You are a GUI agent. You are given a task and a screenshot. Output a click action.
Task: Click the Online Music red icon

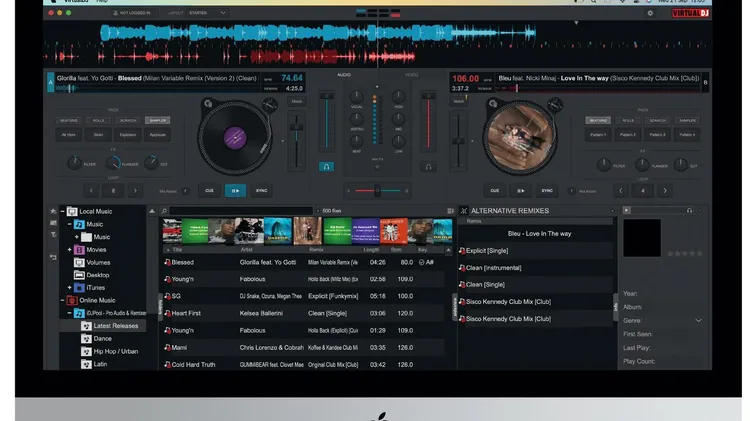(72, 300)
